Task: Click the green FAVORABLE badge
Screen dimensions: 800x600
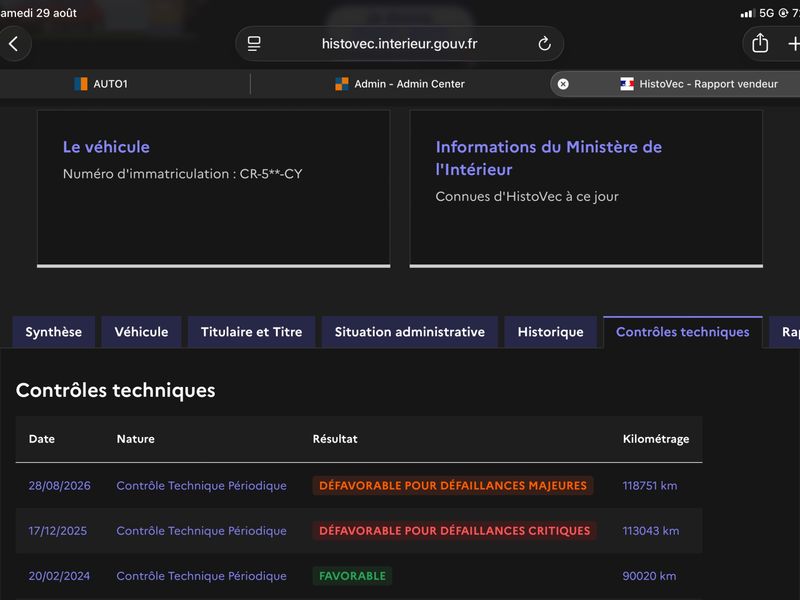Action: coord(353,576)
